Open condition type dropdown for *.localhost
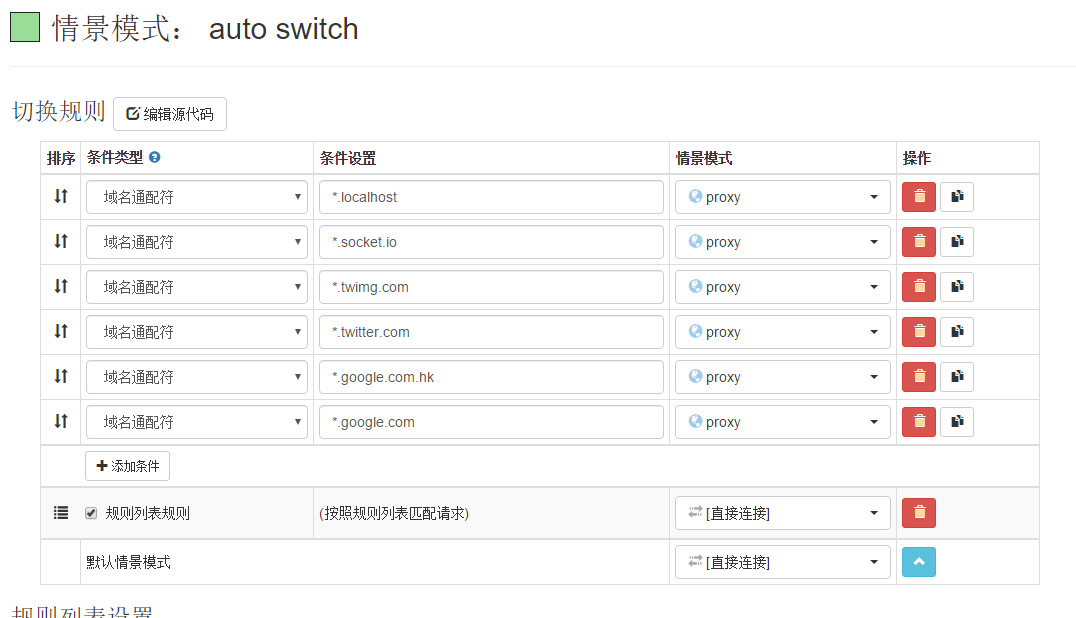Image resolution: width=1076 pixels, height=618 pixels. pyautogui.click(x=197, y=197)
